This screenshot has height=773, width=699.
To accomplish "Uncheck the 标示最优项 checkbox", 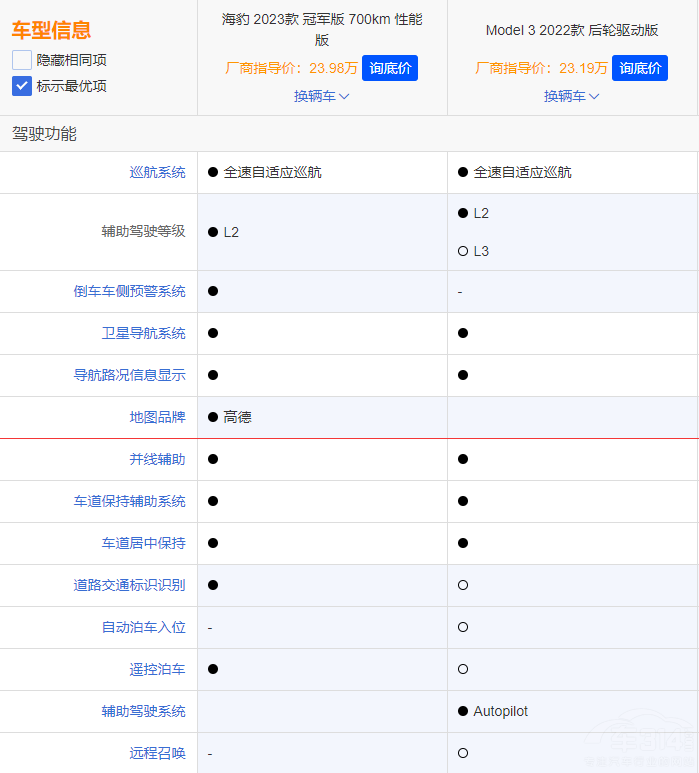I will tap(22, 86).
